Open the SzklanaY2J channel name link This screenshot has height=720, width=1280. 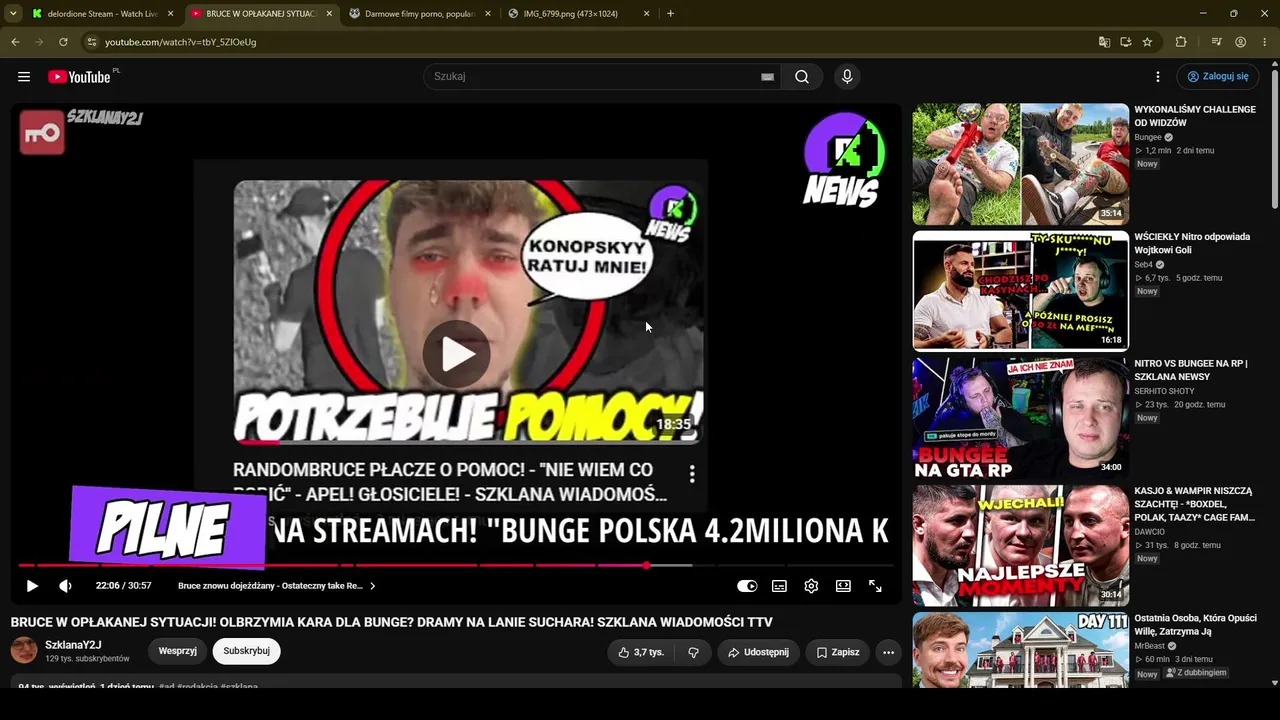[73, 645]
